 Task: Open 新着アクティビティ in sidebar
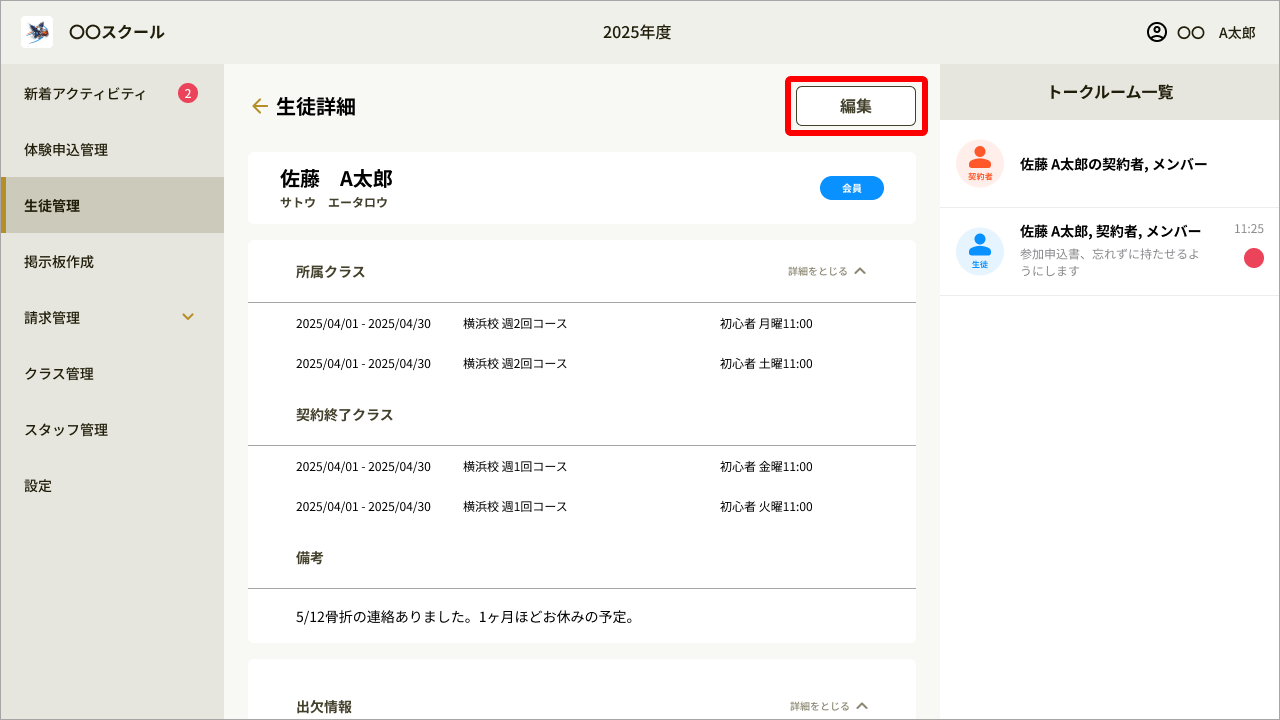pos(85,94)
